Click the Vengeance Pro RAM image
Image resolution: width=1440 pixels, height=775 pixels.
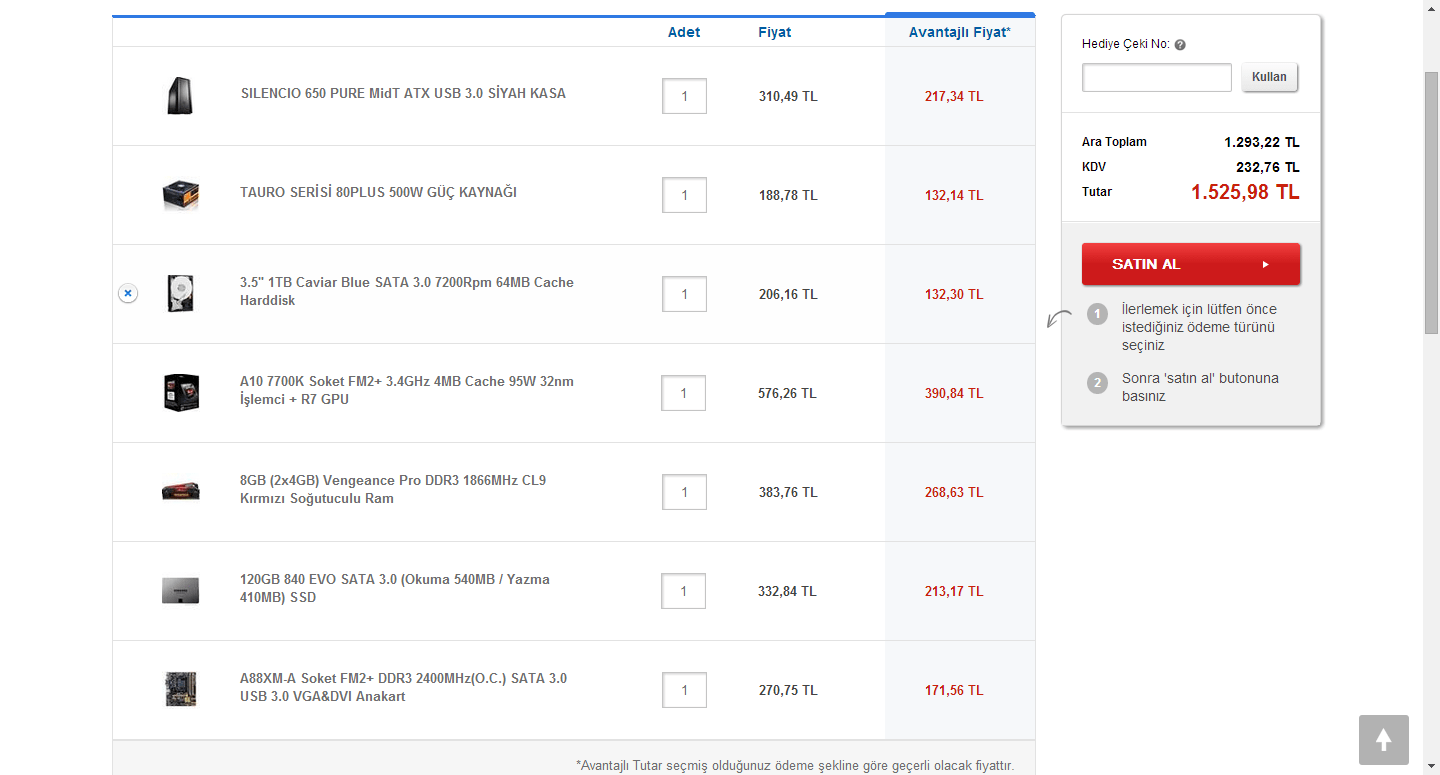coord(180,491)
